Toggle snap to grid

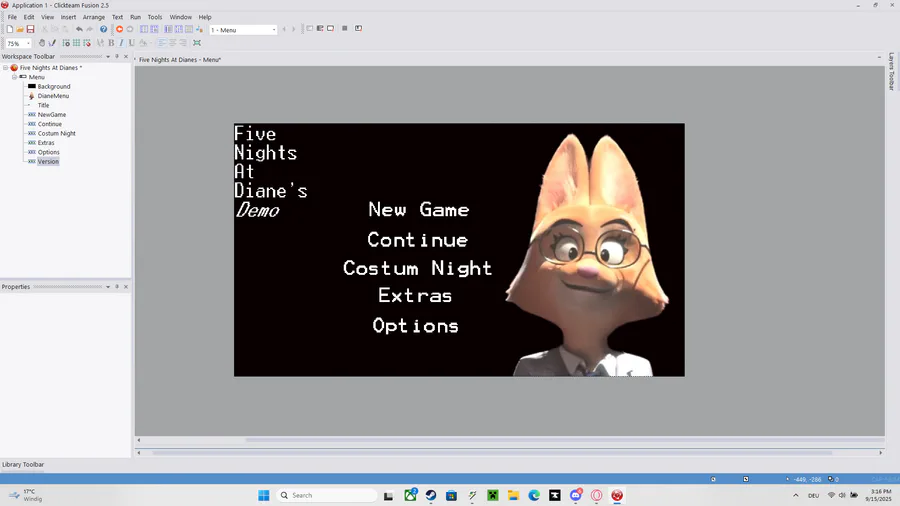[87, 43]
